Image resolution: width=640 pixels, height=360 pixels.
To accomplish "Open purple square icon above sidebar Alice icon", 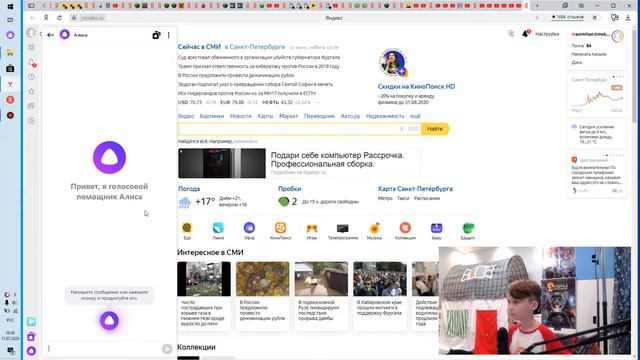I will pyautogui.click(x=31, y=337).
